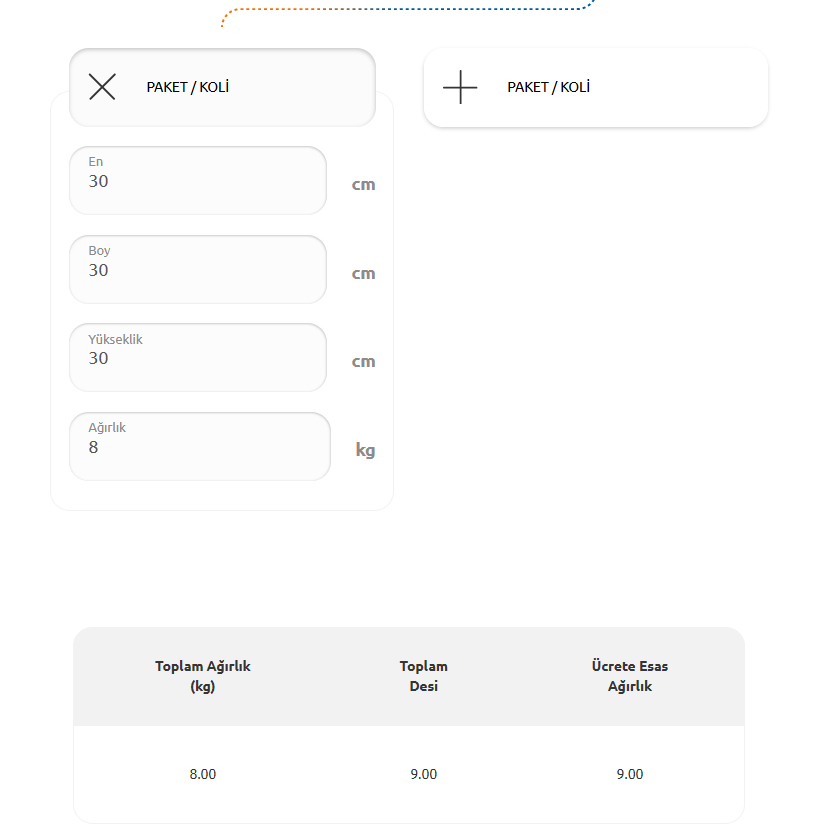The height and width of the screenshot is (834, 829).
Task: Focus the En width input field
Action: click(x=198, y=180)
